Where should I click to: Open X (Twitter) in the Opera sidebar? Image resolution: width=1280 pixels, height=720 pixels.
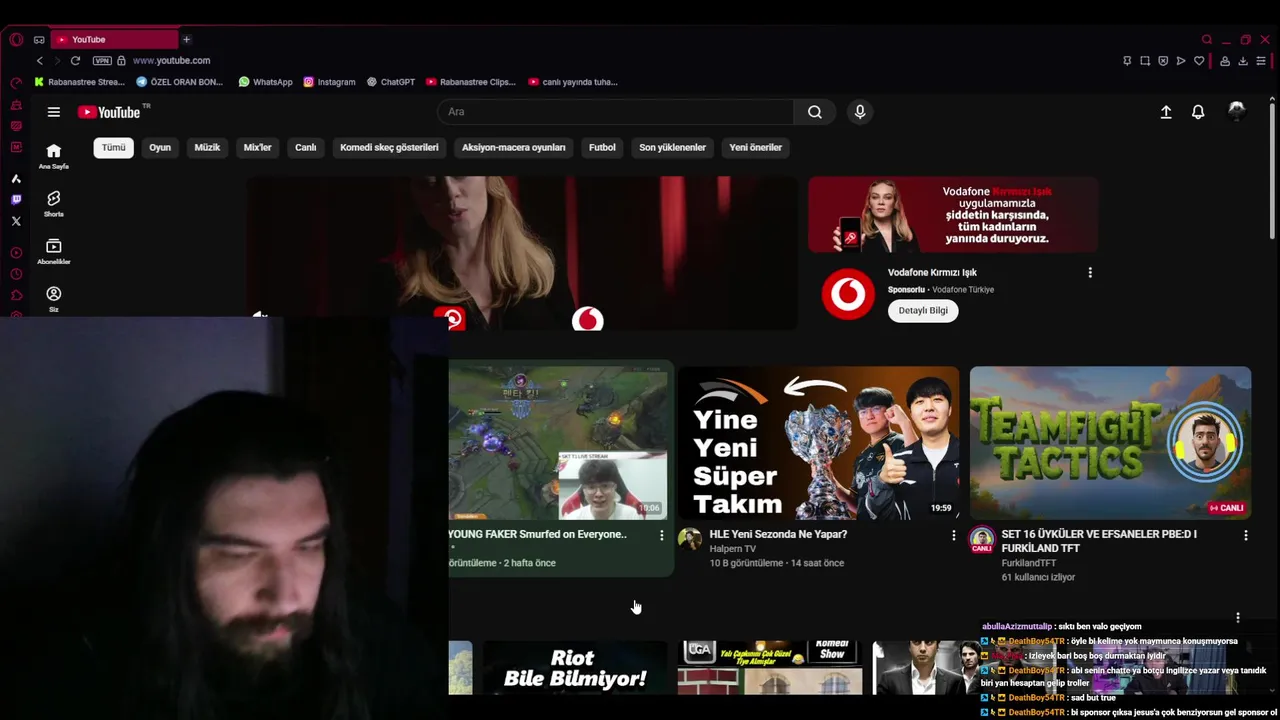[x=16, y=221]
